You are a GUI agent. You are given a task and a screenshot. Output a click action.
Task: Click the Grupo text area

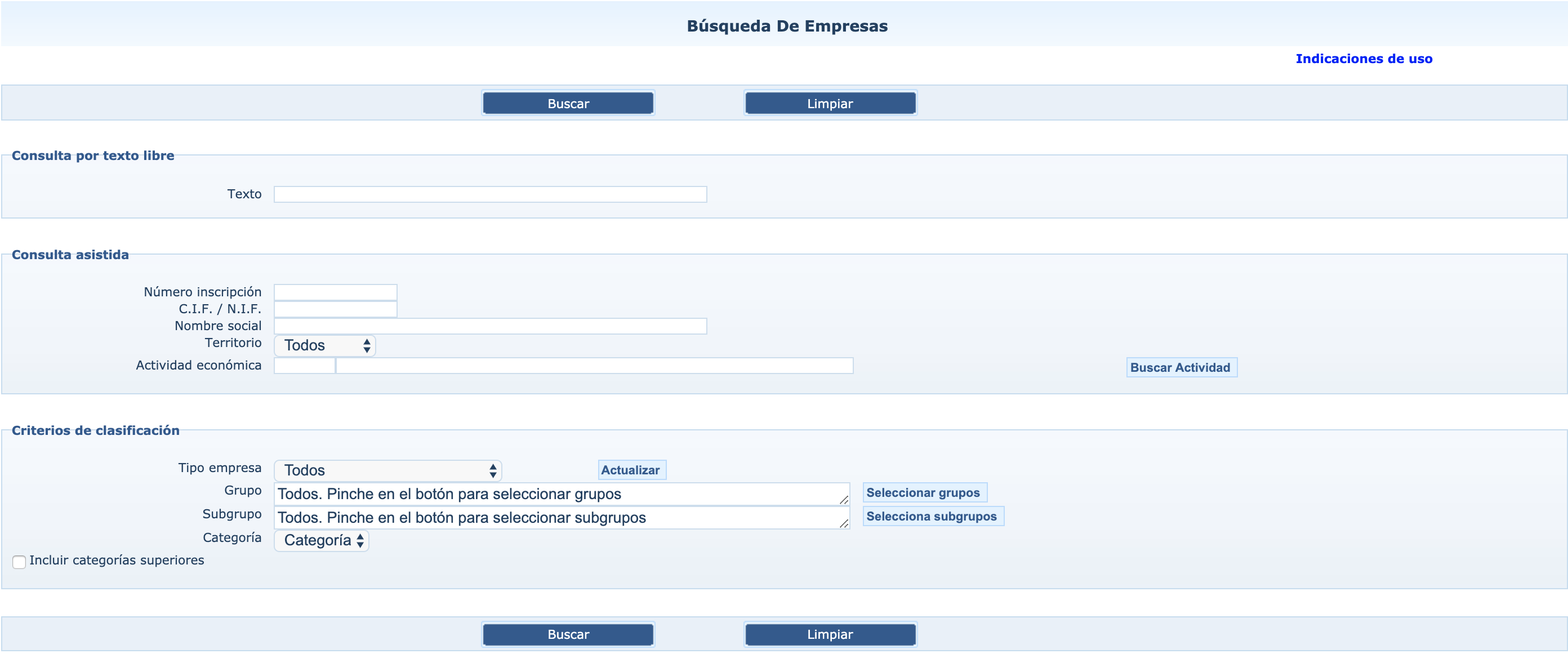(560, 494)
